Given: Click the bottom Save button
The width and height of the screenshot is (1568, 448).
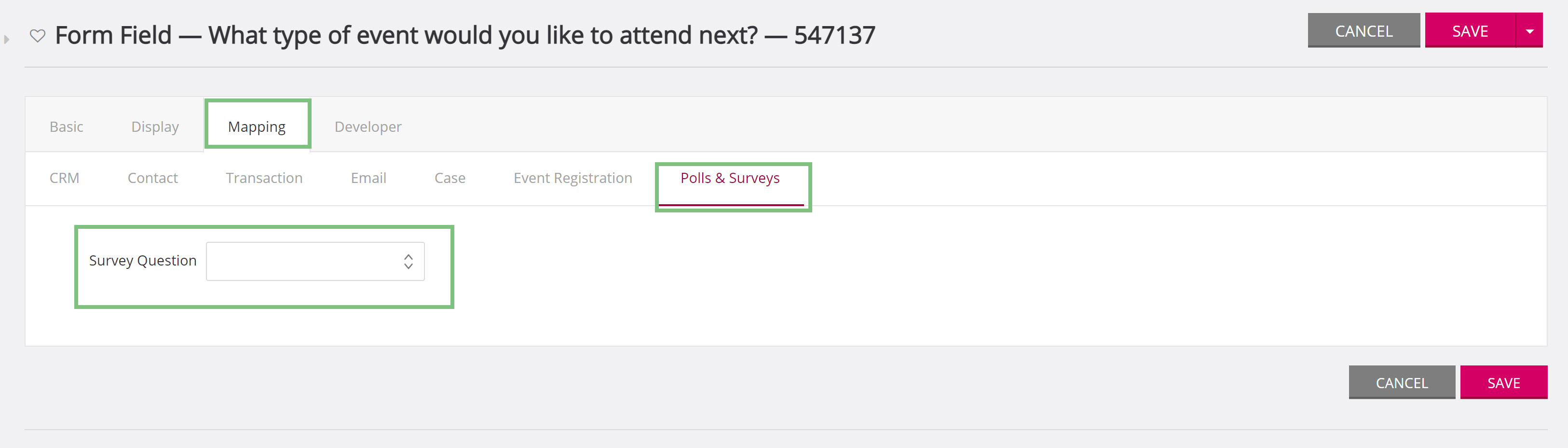Looking at the screenshot, I should tap(1503, 382).
